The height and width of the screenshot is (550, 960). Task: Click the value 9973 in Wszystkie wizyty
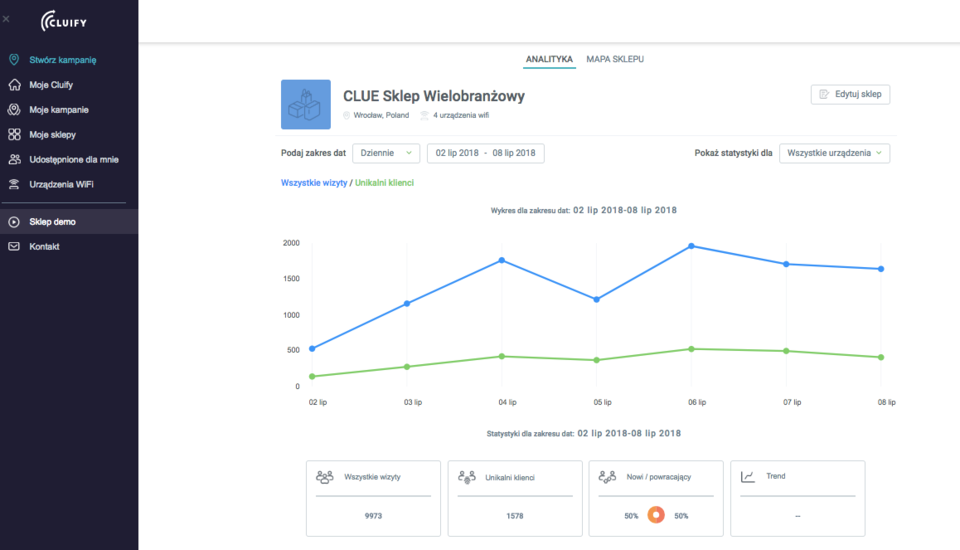(373, 516)
